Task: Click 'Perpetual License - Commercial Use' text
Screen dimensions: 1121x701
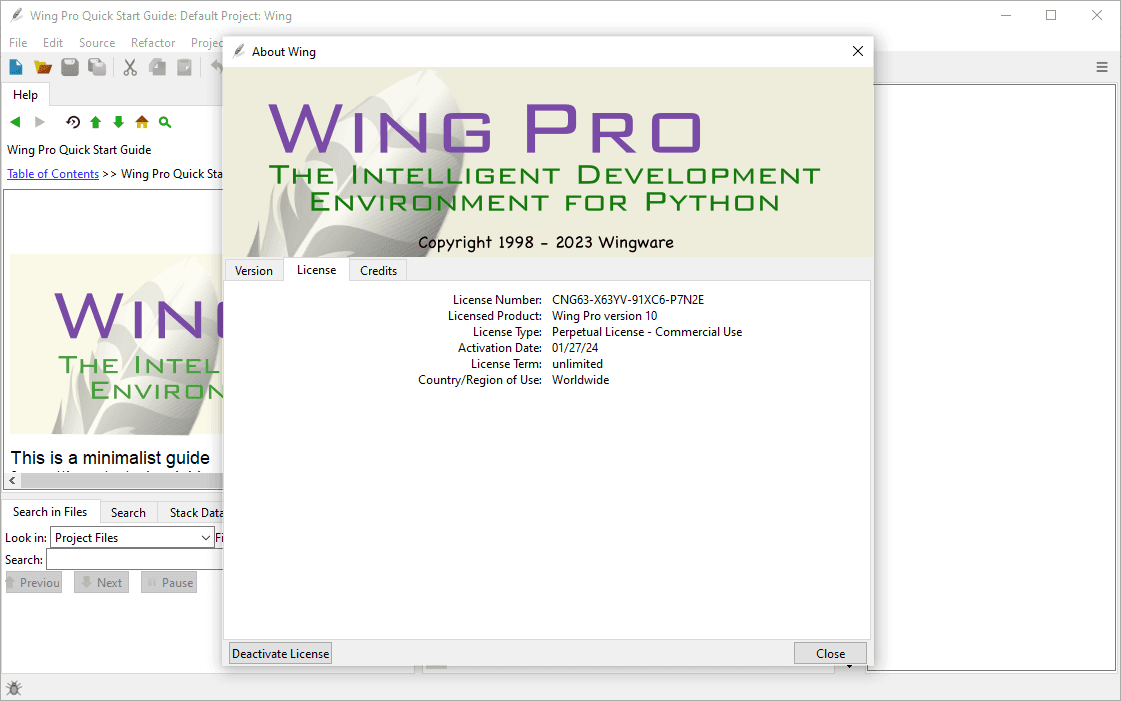Action: pos(647,332)
